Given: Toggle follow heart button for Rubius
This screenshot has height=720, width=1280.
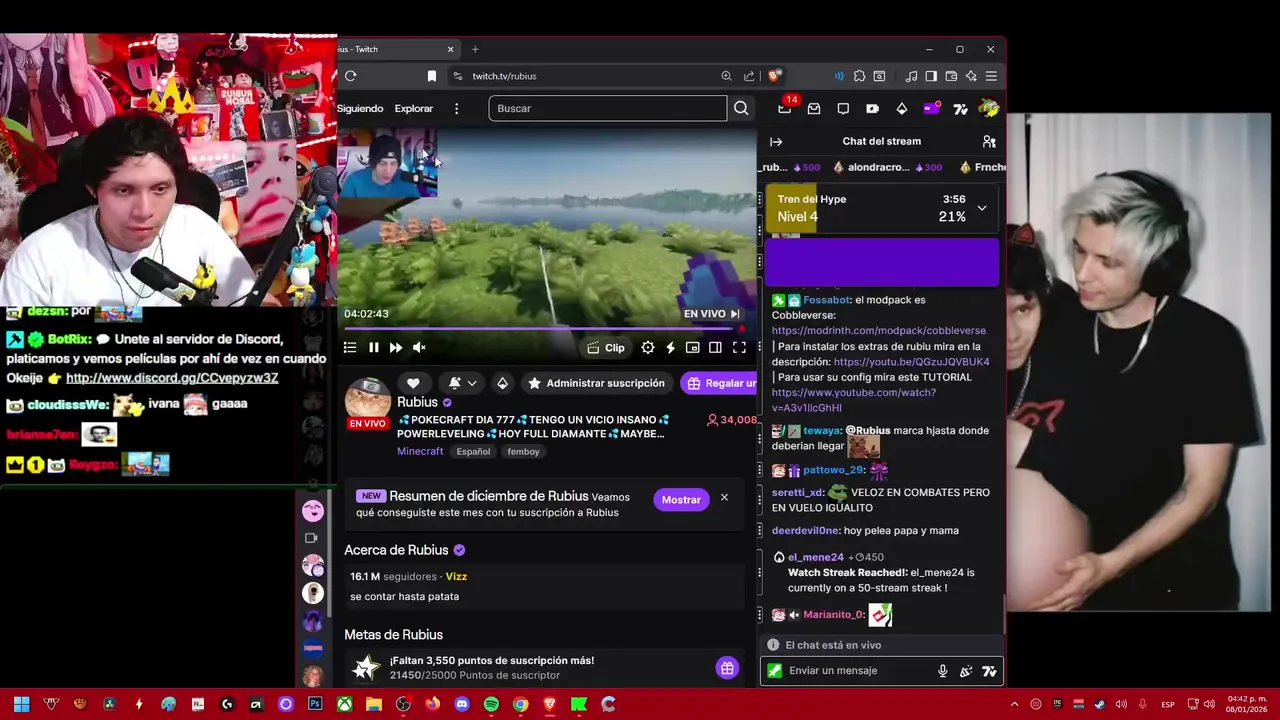Looking at the screenshot, I should point(413,383).
